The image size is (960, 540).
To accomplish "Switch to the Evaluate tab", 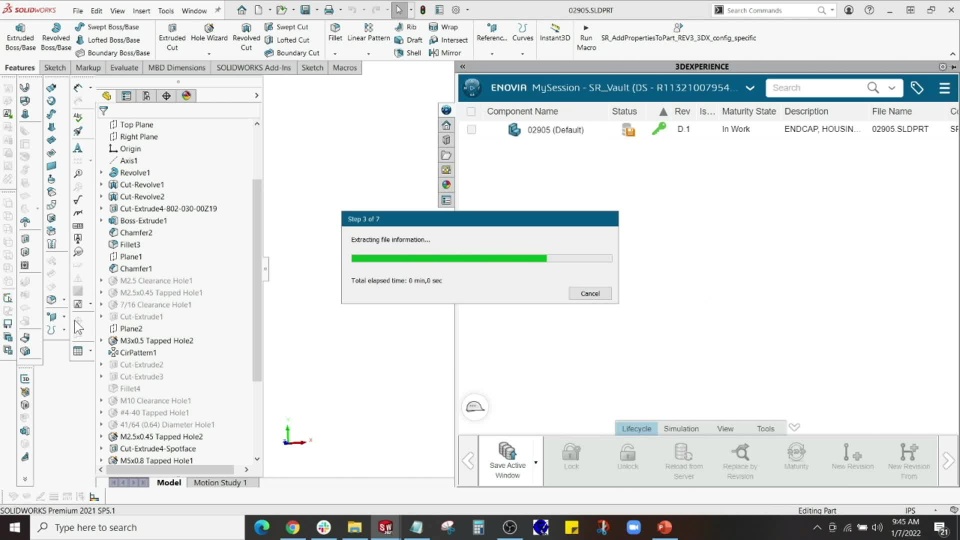I will click(124, 67).
